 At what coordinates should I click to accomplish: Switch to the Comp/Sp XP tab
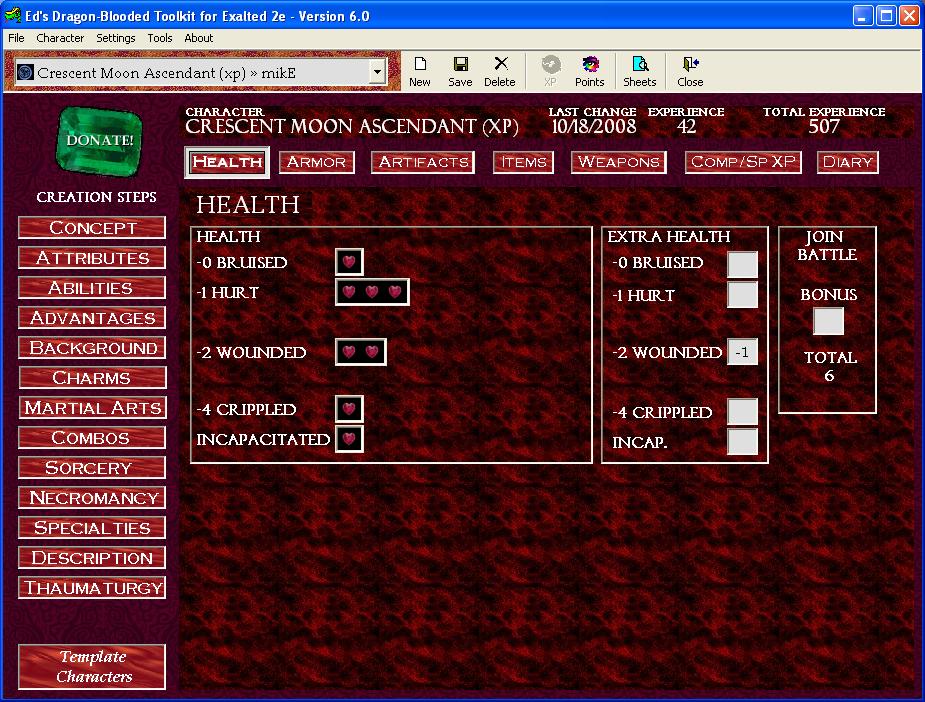click(x=743, y=162)
